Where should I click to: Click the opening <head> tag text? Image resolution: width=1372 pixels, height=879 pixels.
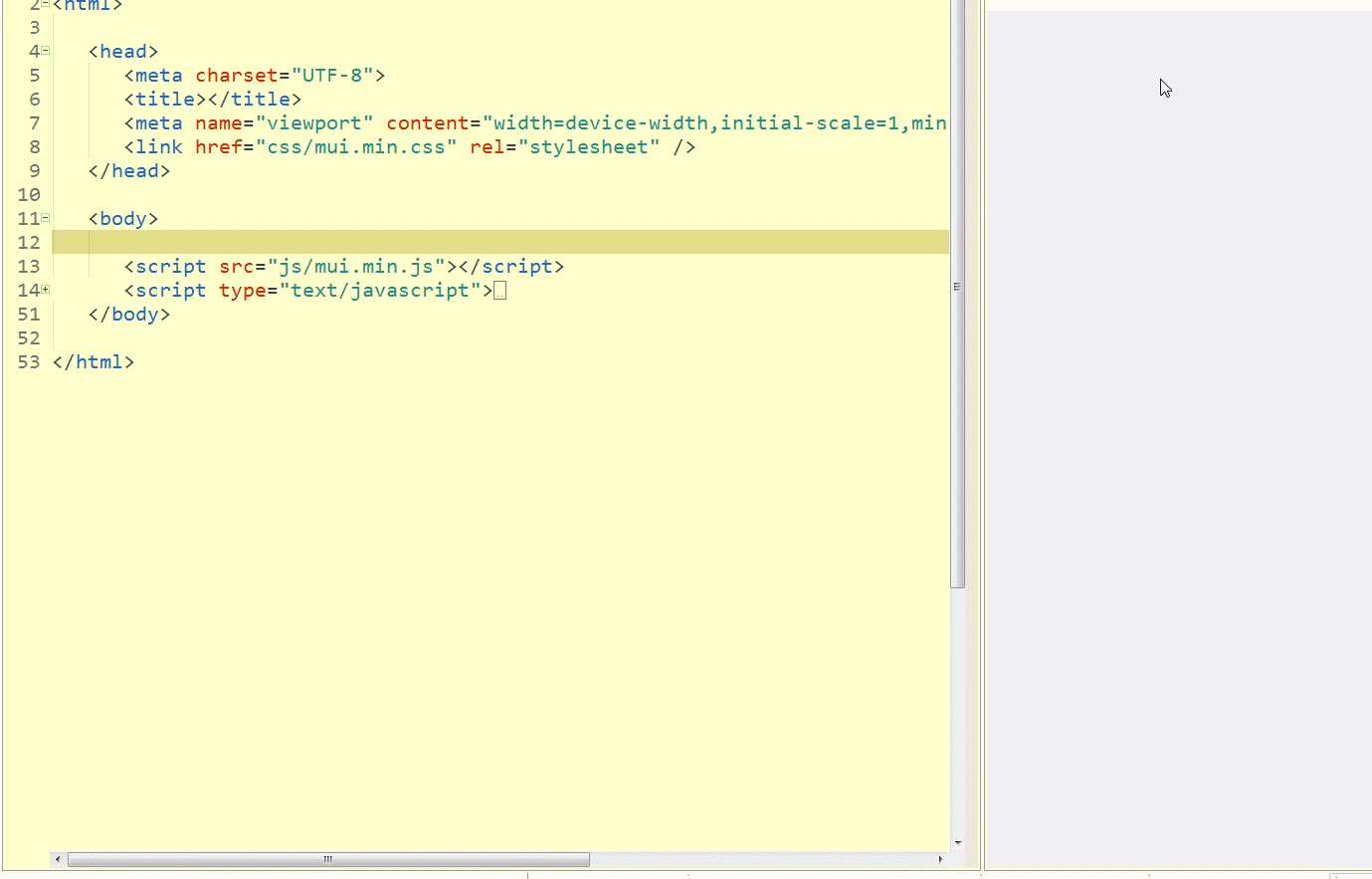pos(123,52)
